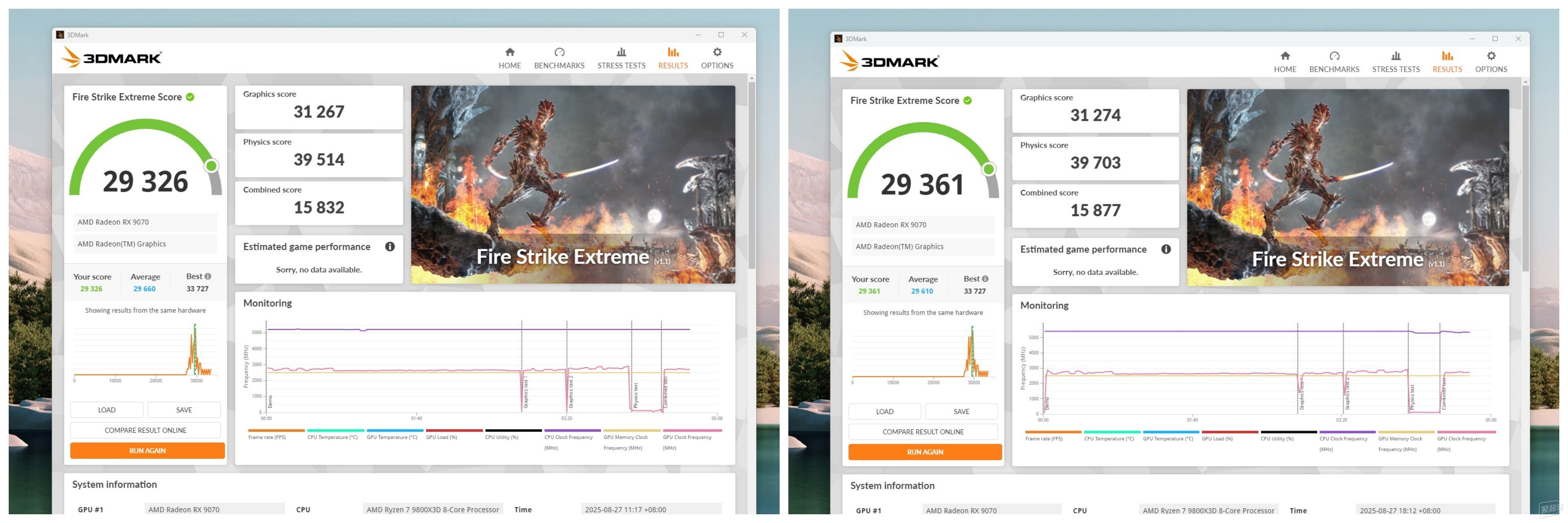Screen dimensions: 1568x523
Task: Click score distribution chart in left window
Action: [x=145, y=353]
